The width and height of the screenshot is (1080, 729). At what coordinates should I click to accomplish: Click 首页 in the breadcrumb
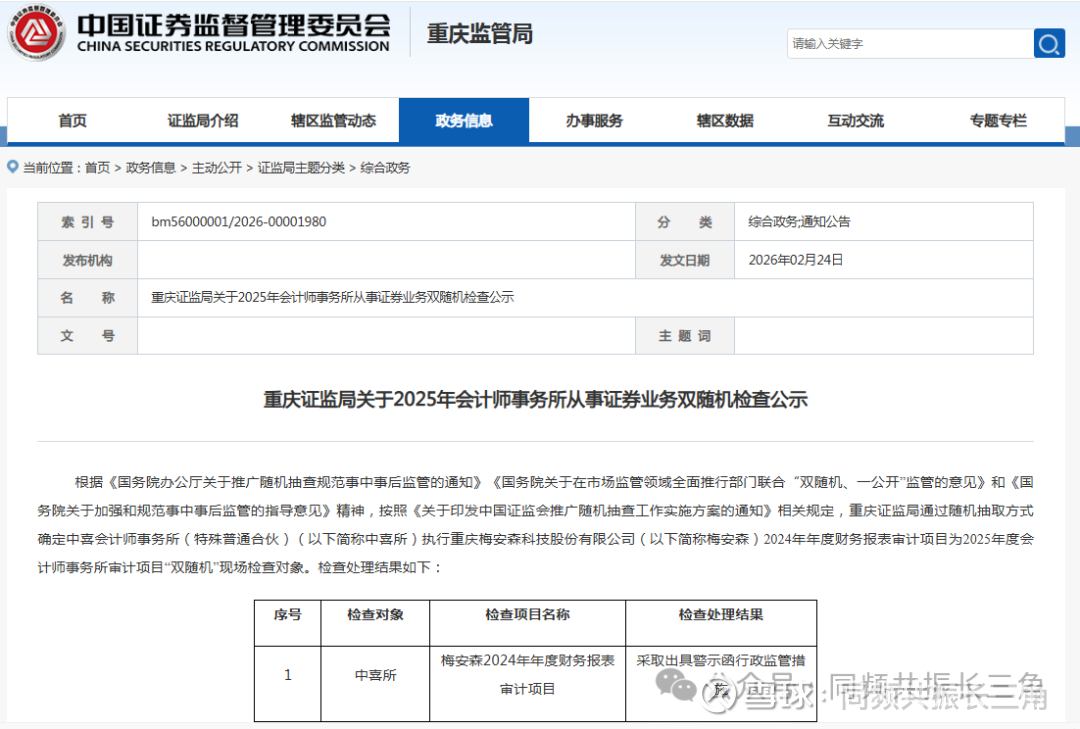click(x=97, y=168)
